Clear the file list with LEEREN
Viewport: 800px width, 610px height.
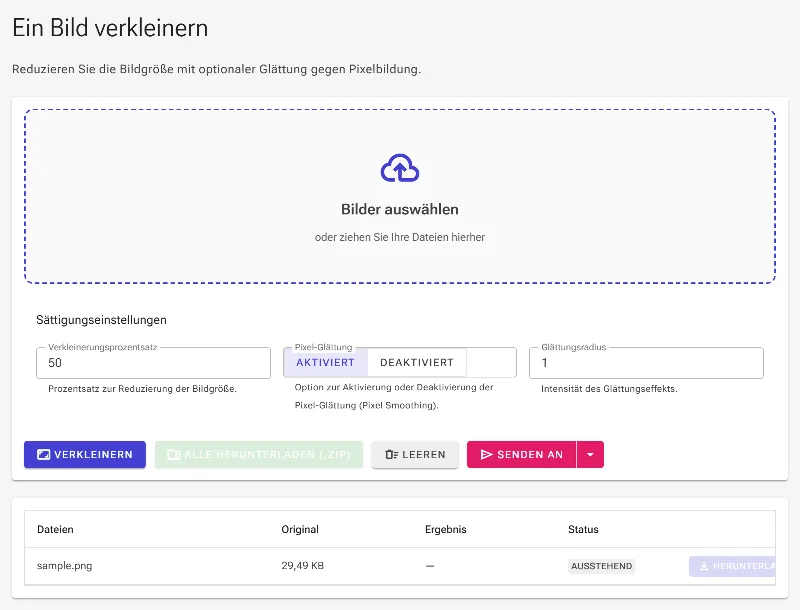click(x=415, y=454)
